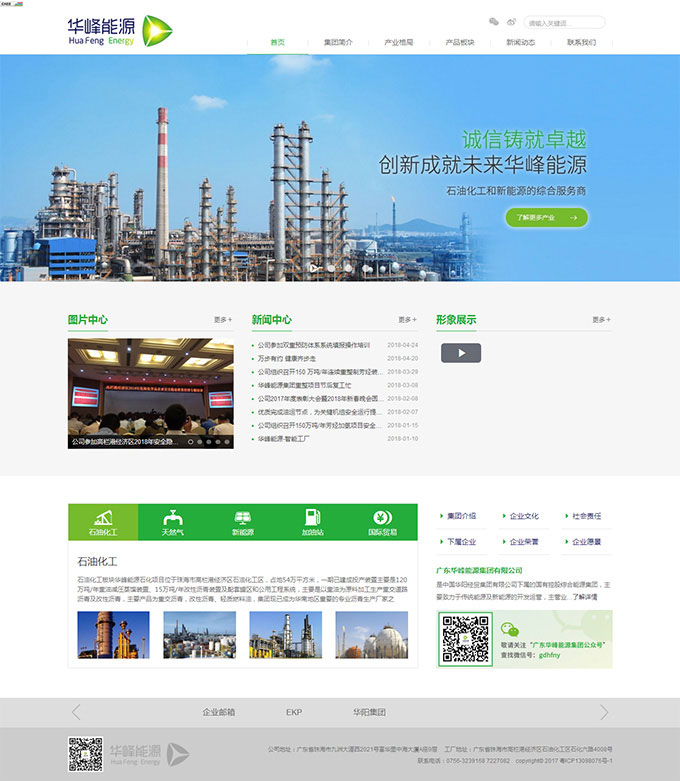Select the 天然气 natural gas tab
The height and width of the screenshot is (781, 680).
click(x=173, y=522)
